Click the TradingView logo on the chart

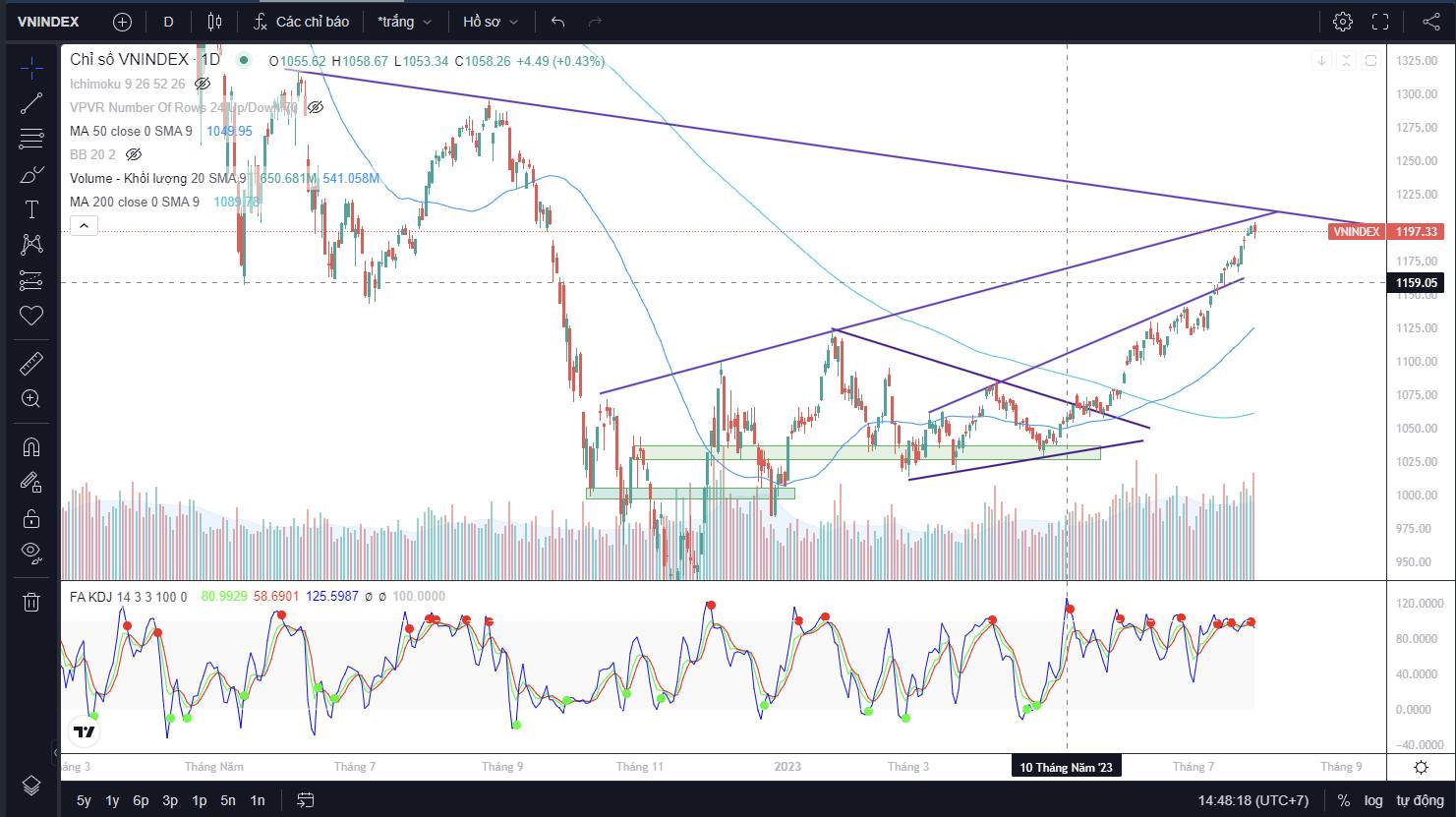[x=85, y=731]
